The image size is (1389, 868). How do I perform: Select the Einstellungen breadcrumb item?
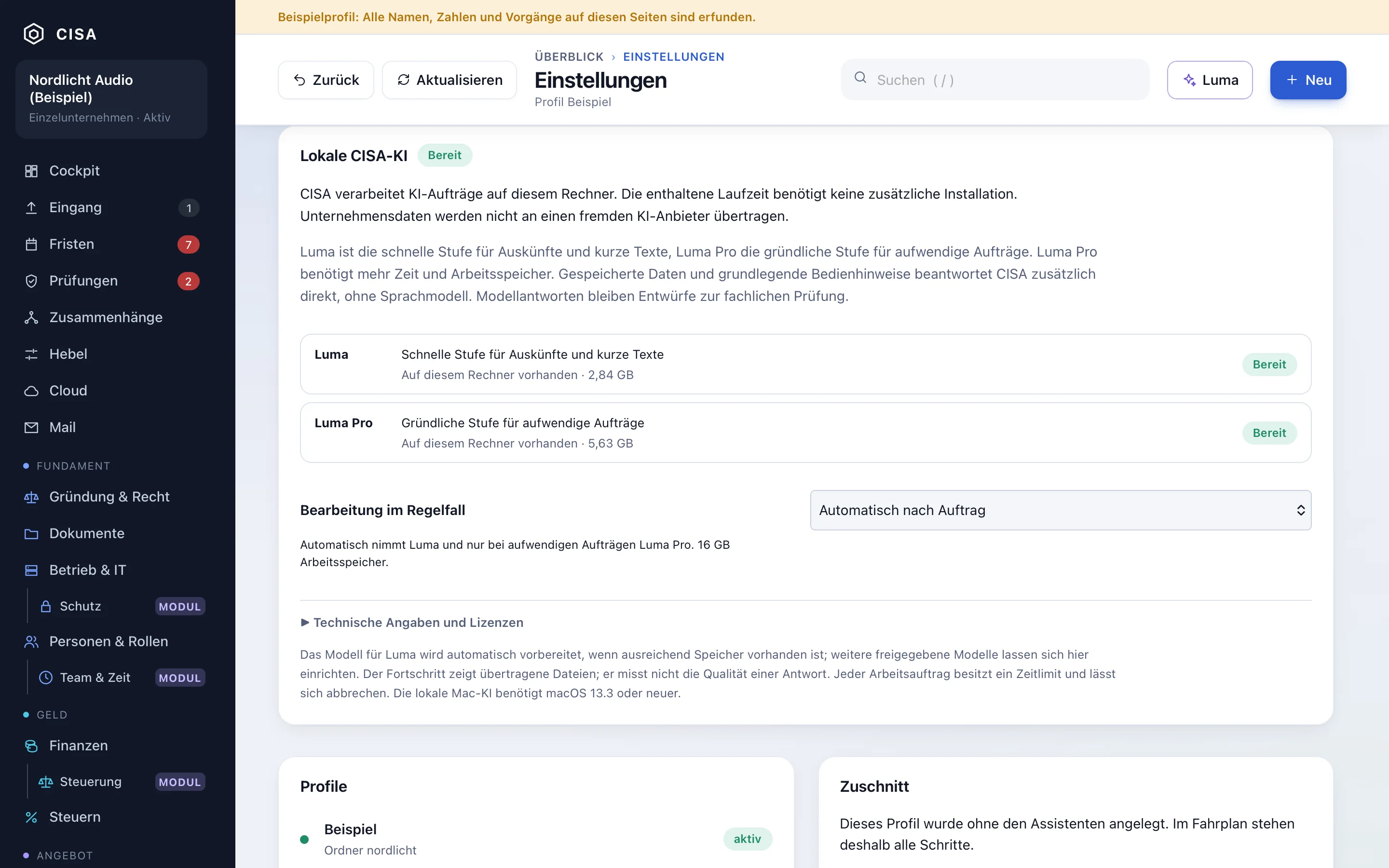click(673, 57)
